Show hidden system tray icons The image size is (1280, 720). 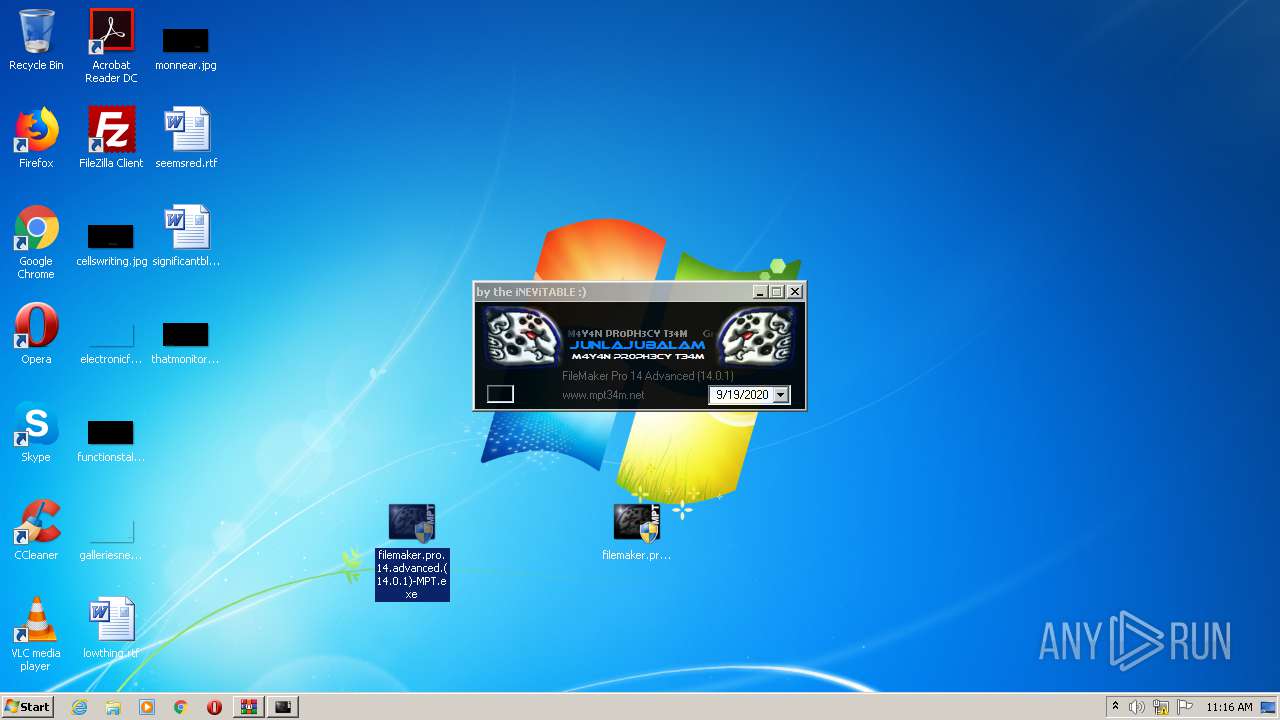click(x=1115, y=707)
